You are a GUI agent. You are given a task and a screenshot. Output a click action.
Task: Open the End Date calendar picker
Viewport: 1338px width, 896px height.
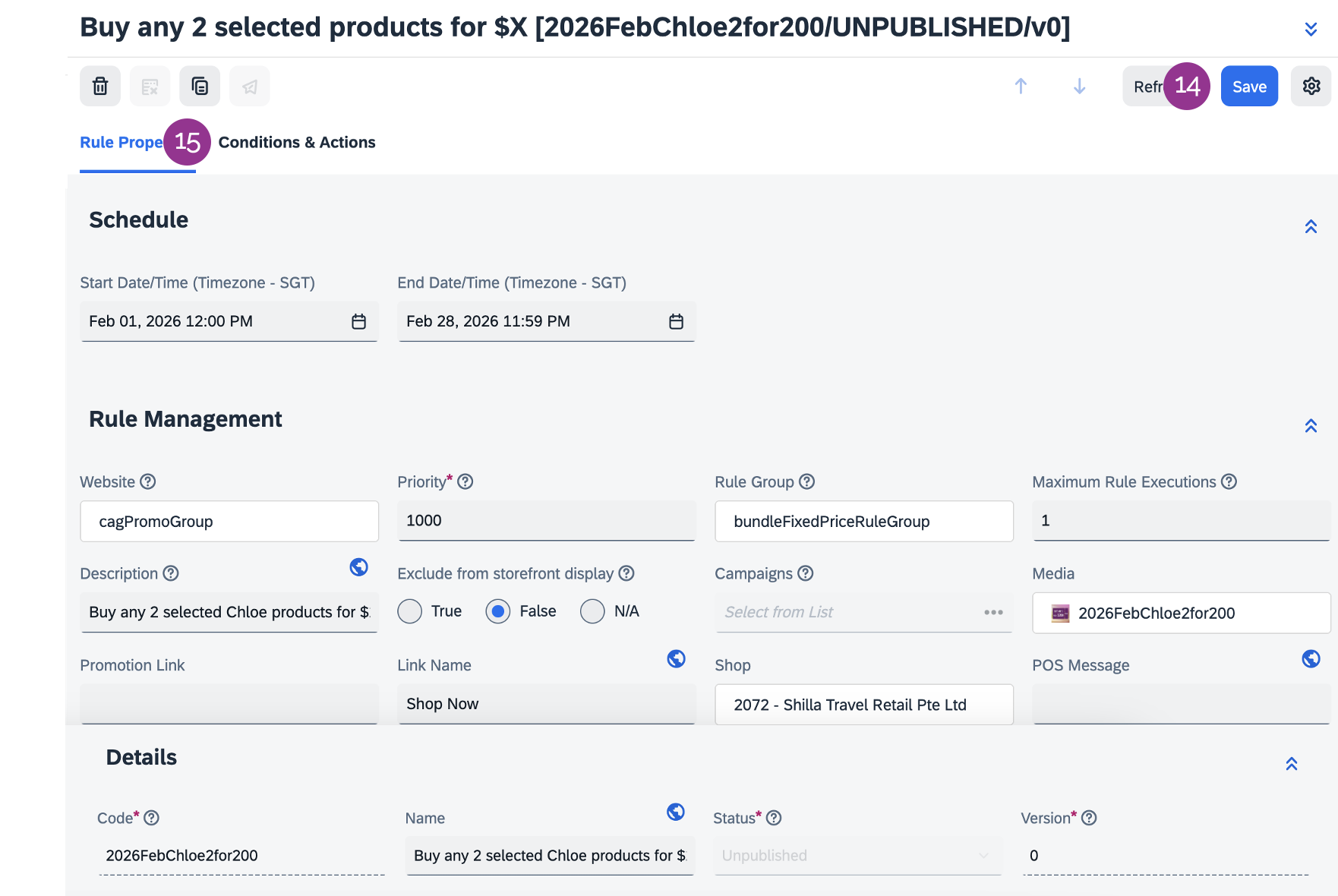pos(676,322)
